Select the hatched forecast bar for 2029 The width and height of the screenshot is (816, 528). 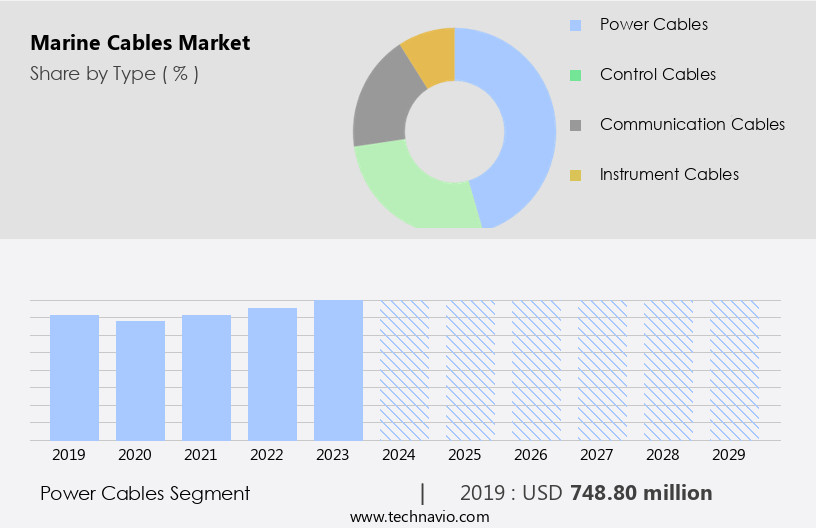734,370
